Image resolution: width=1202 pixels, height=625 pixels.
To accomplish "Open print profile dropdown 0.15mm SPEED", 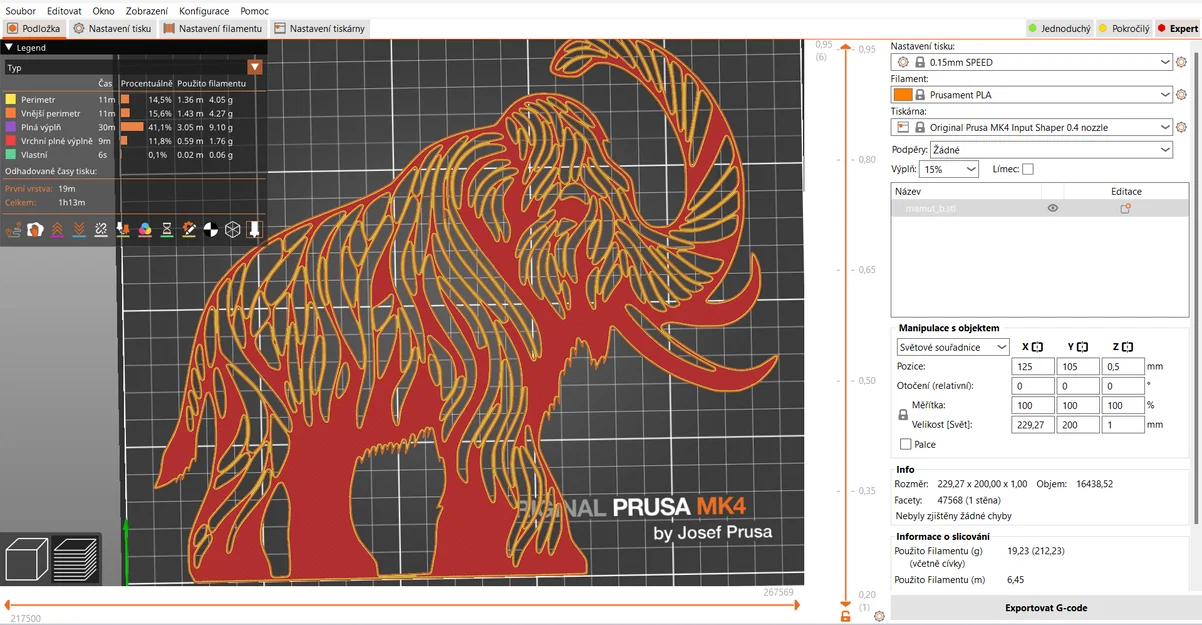I will tap(1031, 62).
